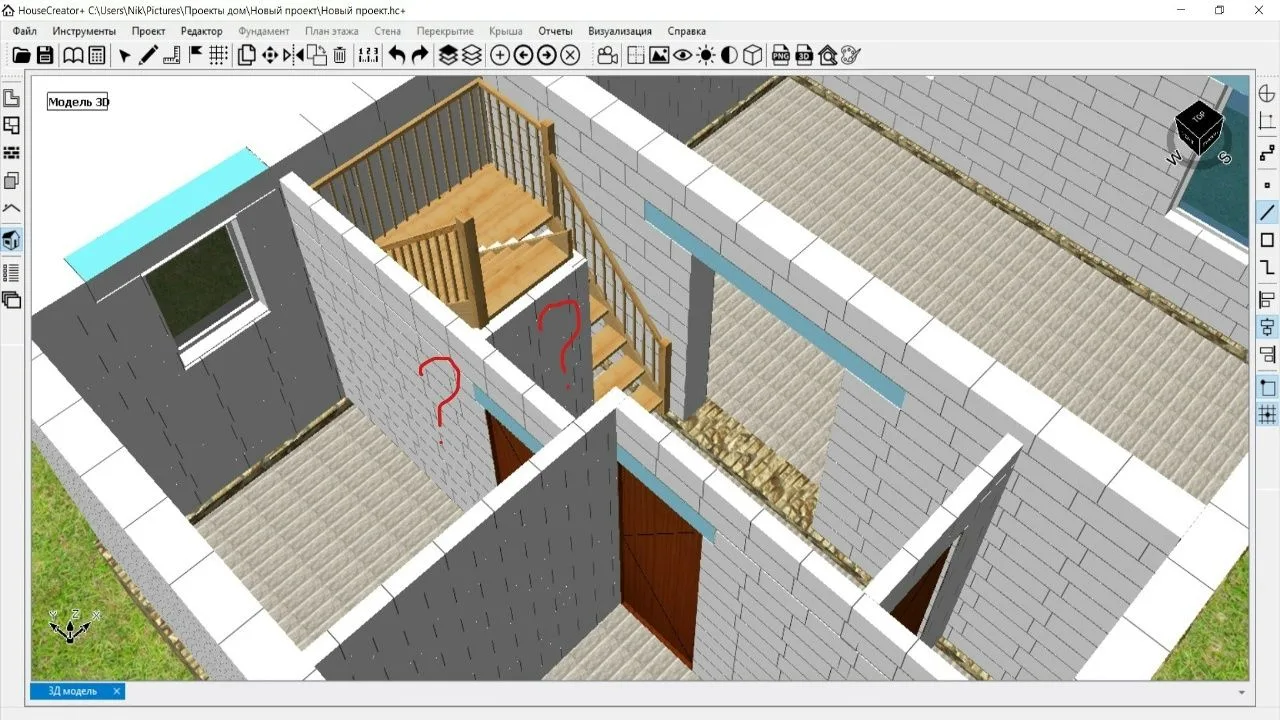Open the calculator tool

pos(97,55)
